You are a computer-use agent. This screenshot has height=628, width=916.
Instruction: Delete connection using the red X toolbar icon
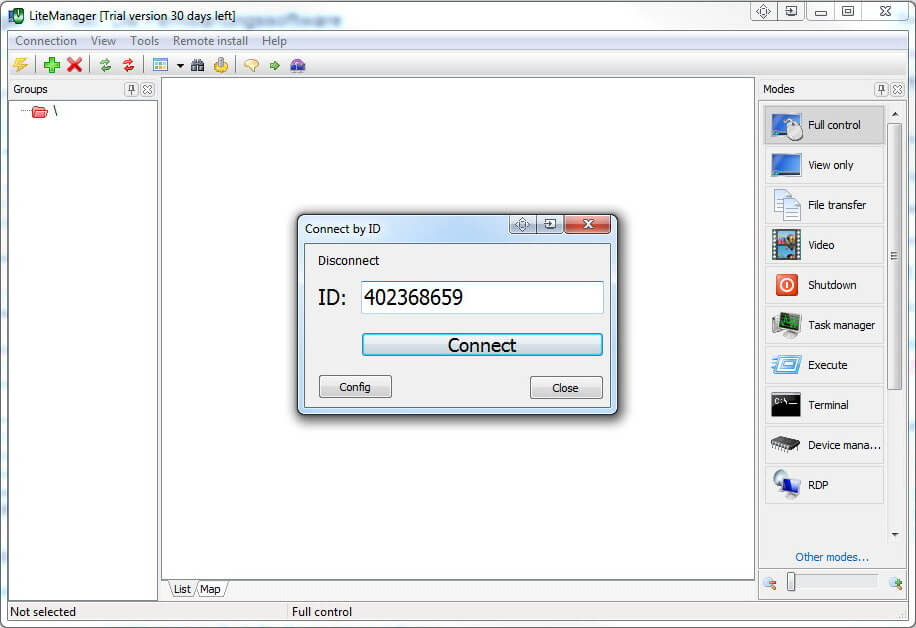point(74,65)
